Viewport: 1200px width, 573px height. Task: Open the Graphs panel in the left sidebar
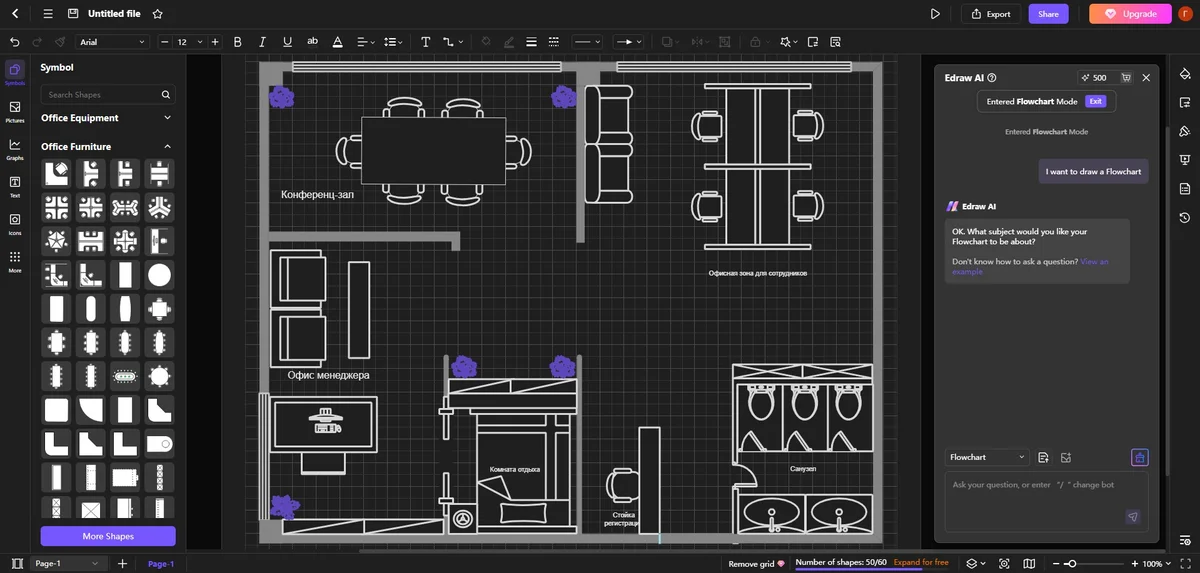[15, 149]
